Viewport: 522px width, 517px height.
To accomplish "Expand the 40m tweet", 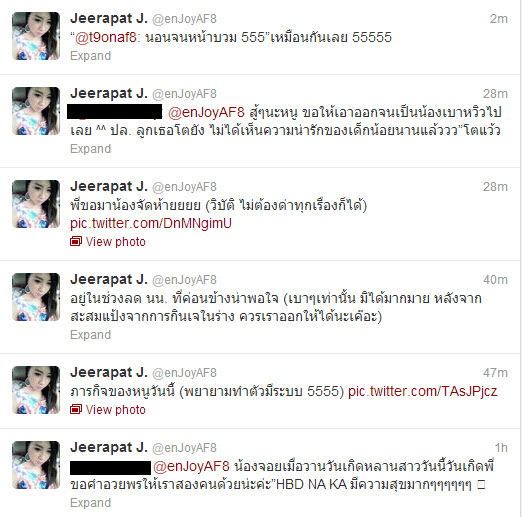I will point(90,335).
